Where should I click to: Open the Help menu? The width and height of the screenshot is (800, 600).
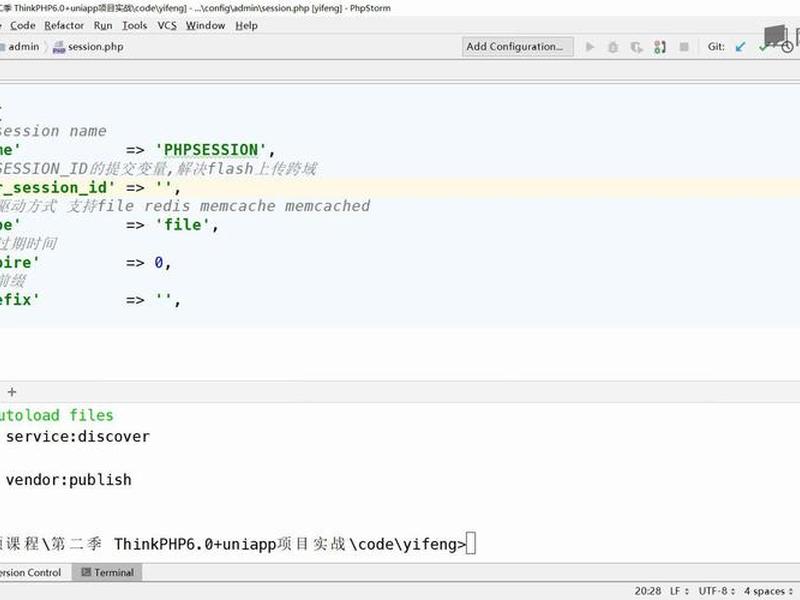[246, 26]
